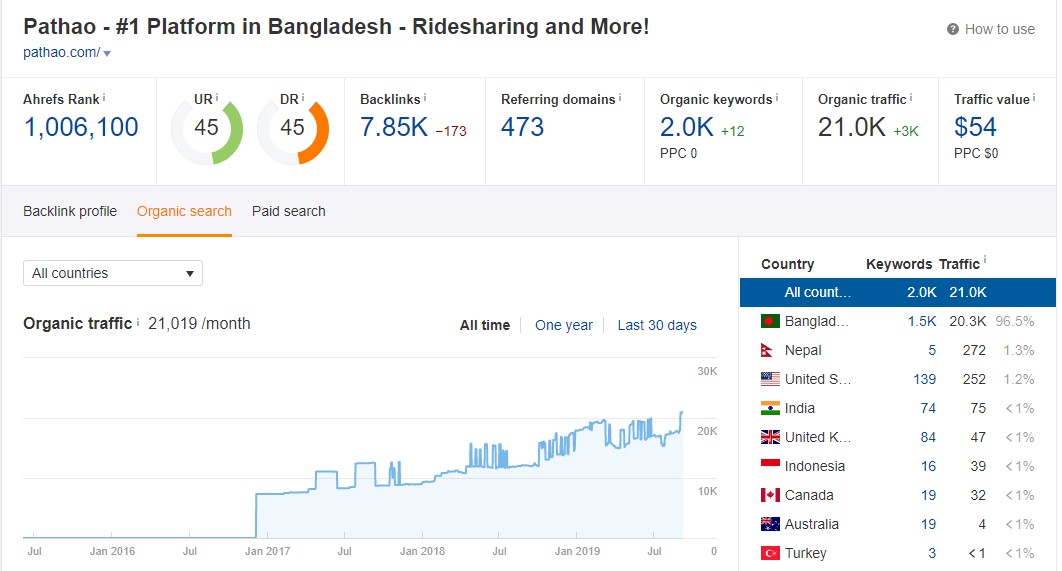The image size is (1062, 571).
Task: Click the Australia flag icon
Action: tap(770, 524)
